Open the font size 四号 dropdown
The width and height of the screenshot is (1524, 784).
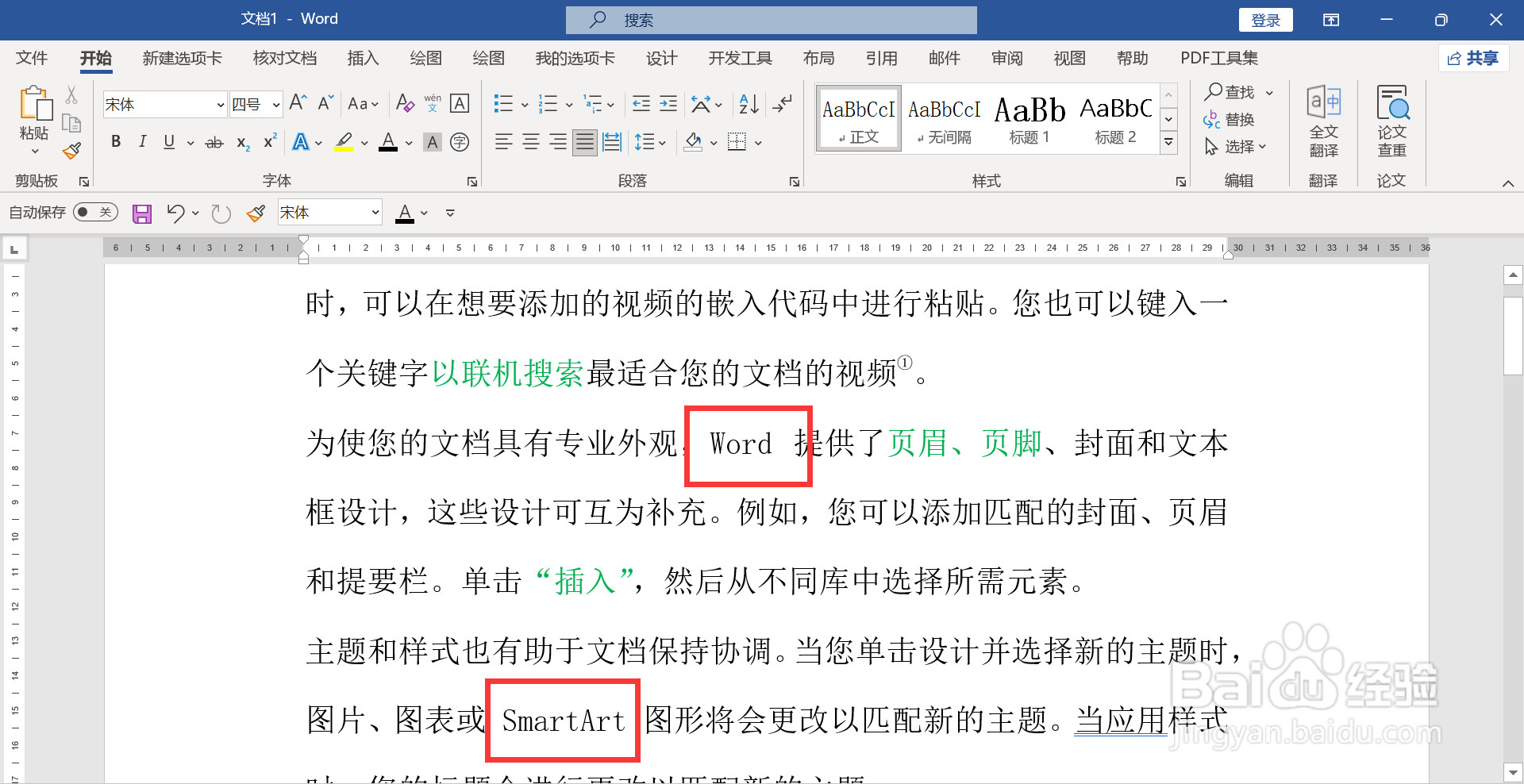(x=276, y=105)
